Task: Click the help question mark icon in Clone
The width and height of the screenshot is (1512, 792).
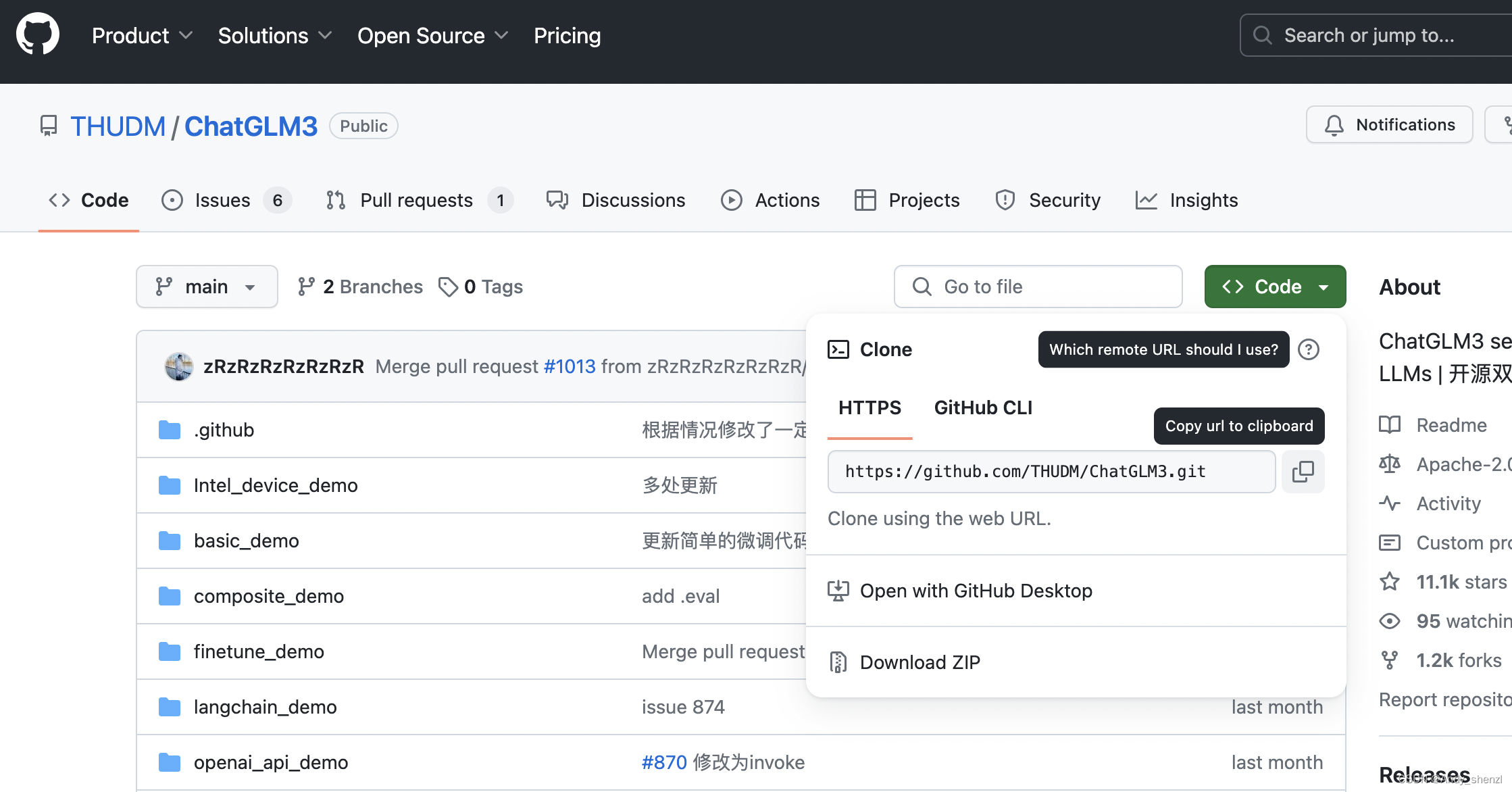Action: [x=1309, y=349]
